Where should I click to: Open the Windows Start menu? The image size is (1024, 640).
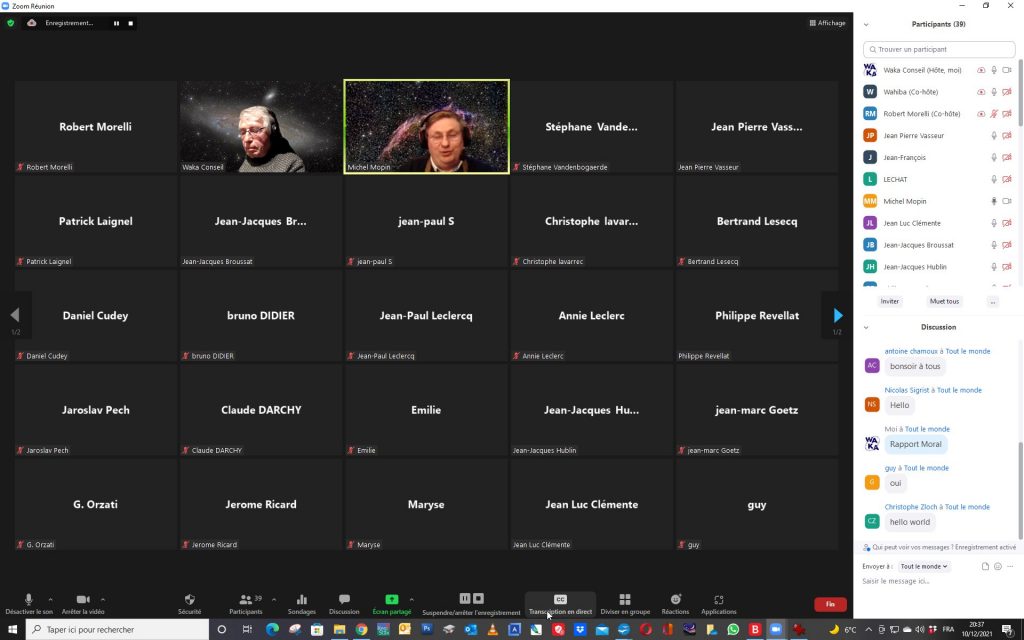(12, 630)
